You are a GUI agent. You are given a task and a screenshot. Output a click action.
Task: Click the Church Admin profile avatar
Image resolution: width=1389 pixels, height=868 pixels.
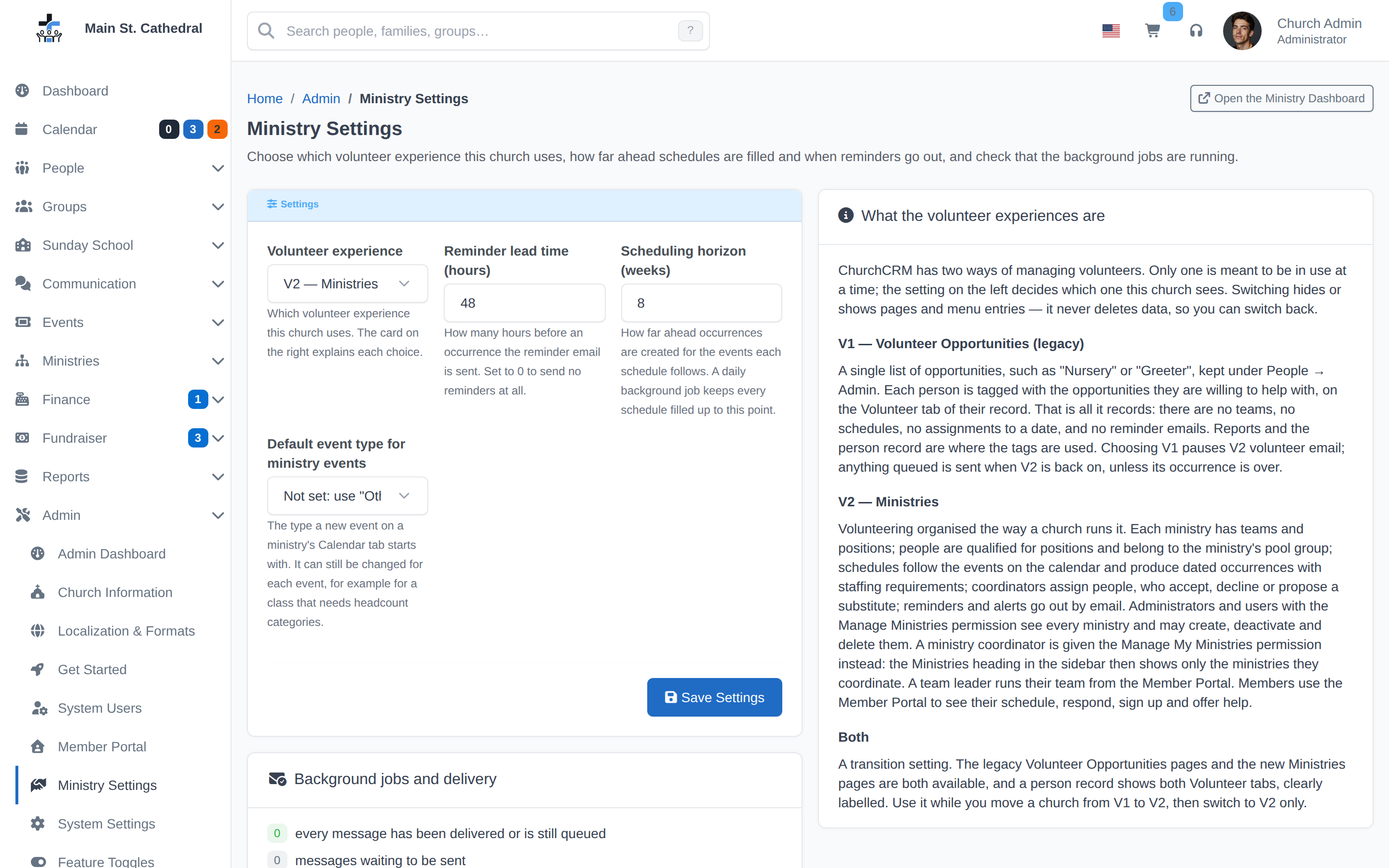tap(1241, 31)
